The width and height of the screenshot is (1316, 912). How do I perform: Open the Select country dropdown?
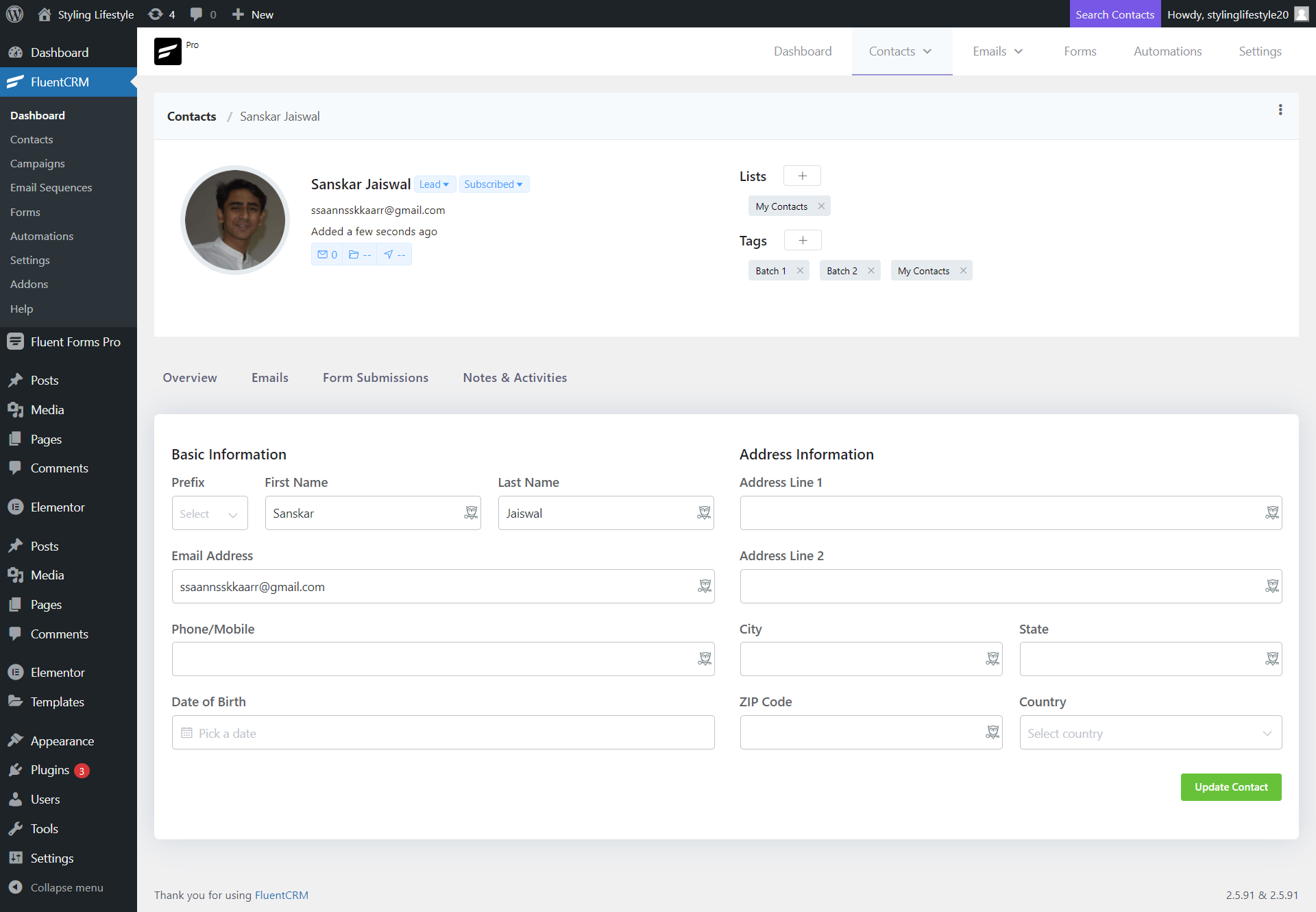[x=1151, y=733]
